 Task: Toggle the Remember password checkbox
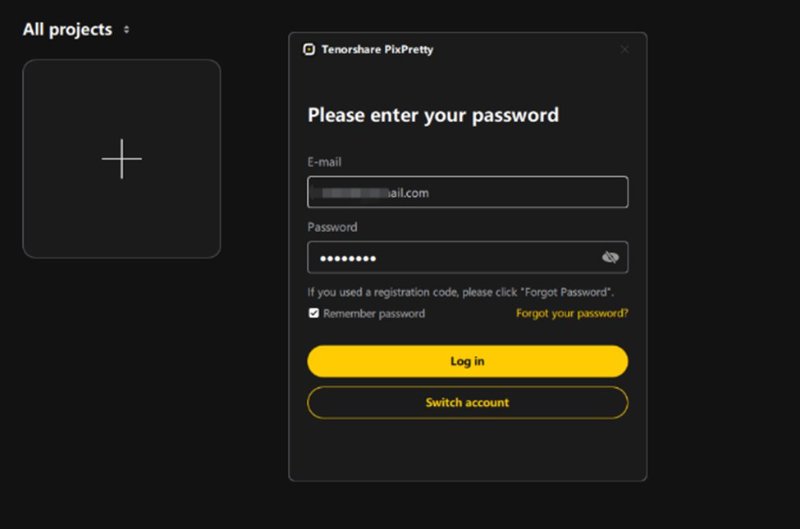(314, 313)
